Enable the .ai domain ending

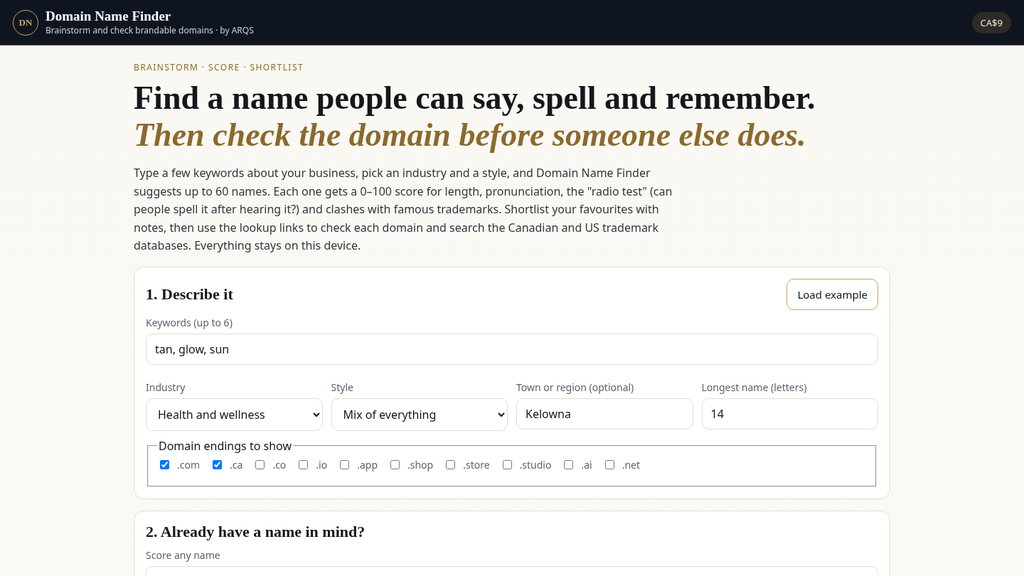[569, 465]
